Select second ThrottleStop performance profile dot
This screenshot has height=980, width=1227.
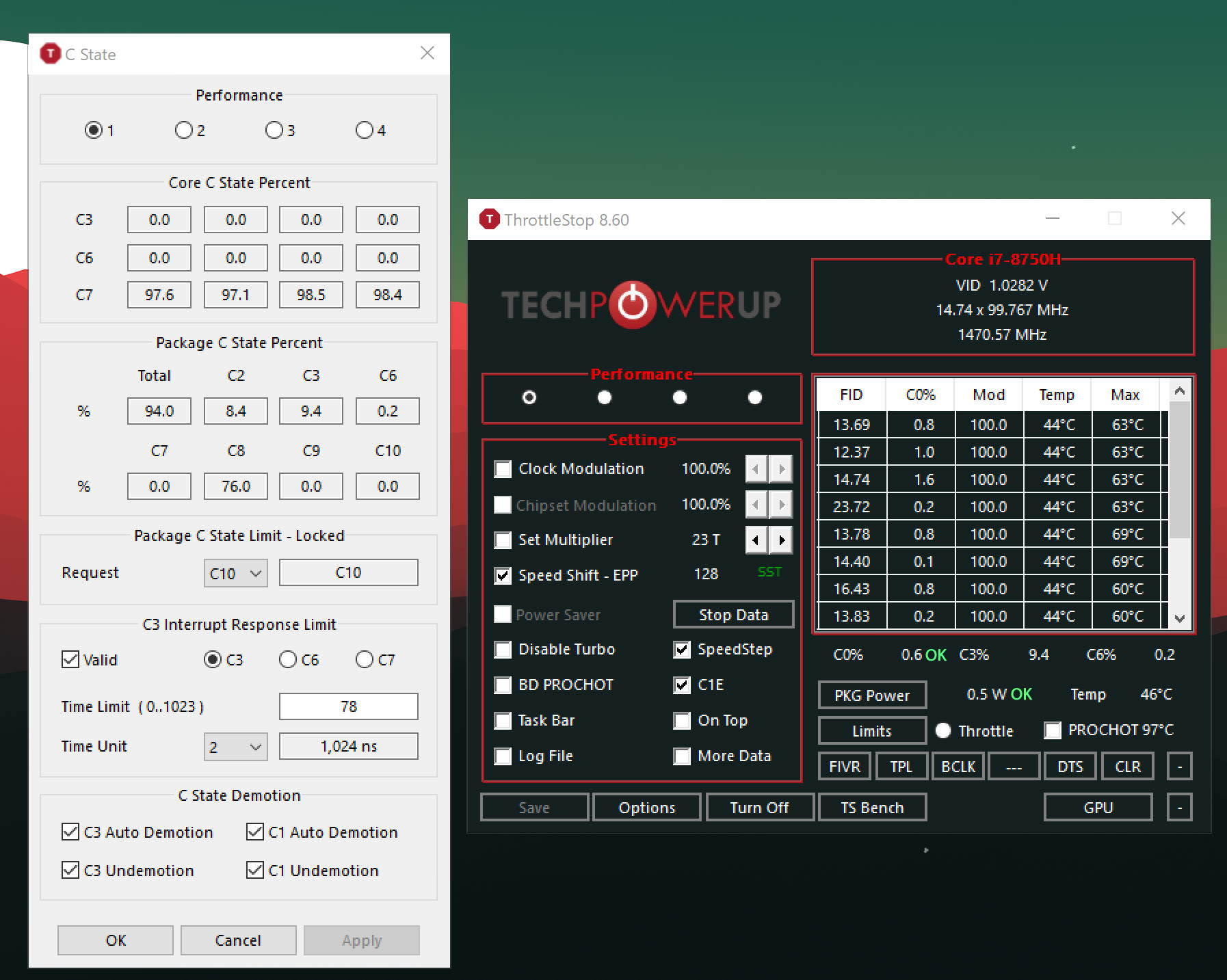pos(605,397)
